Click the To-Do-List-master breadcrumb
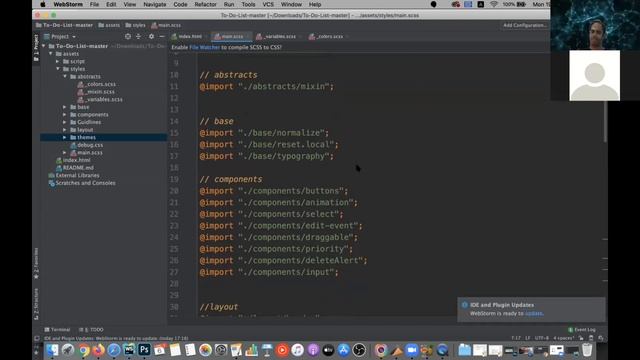This screenshot has width=640, height=360. pos(64,25)
